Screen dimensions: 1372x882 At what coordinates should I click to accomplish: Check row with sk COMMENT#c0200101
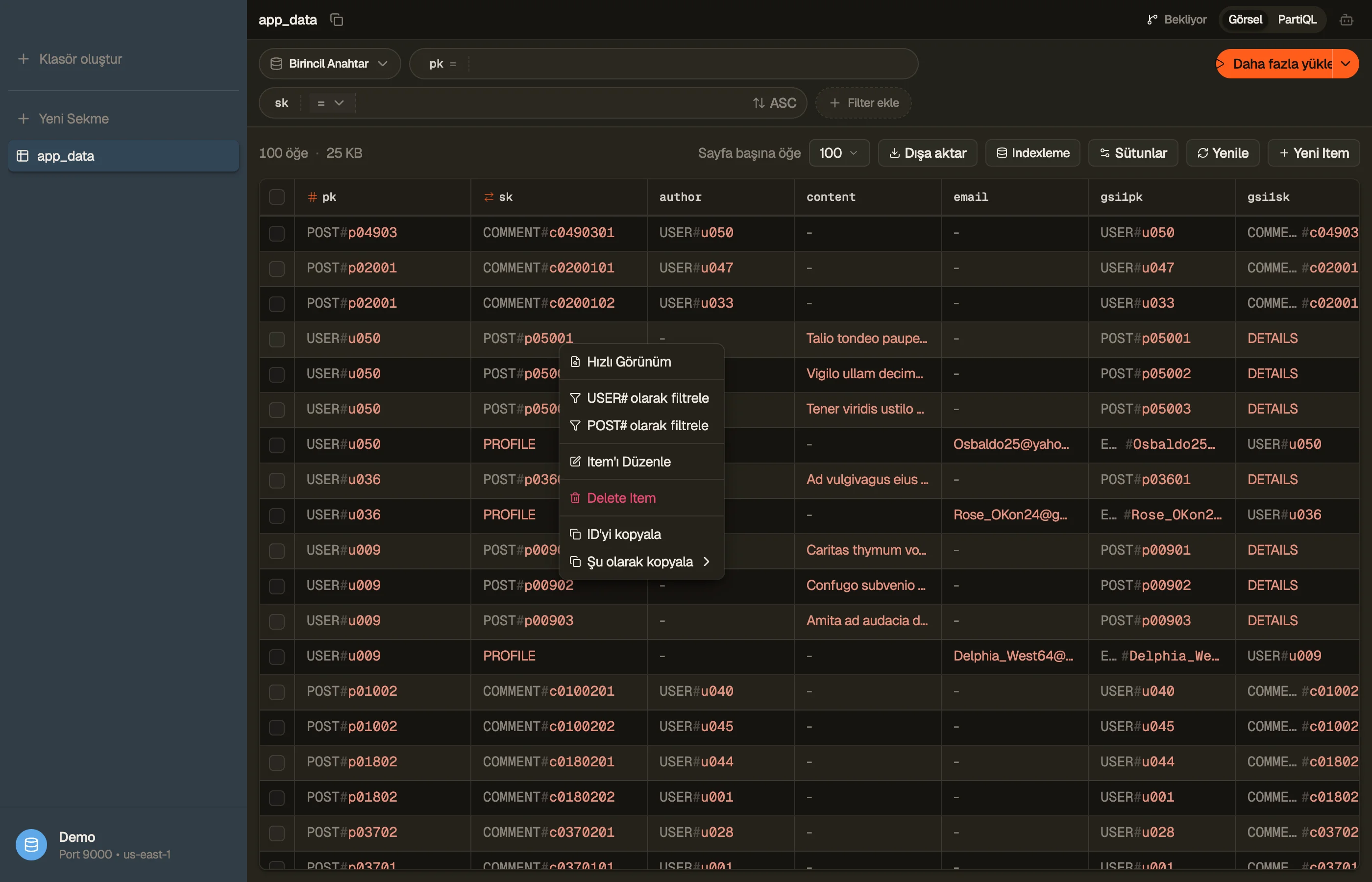276,269
